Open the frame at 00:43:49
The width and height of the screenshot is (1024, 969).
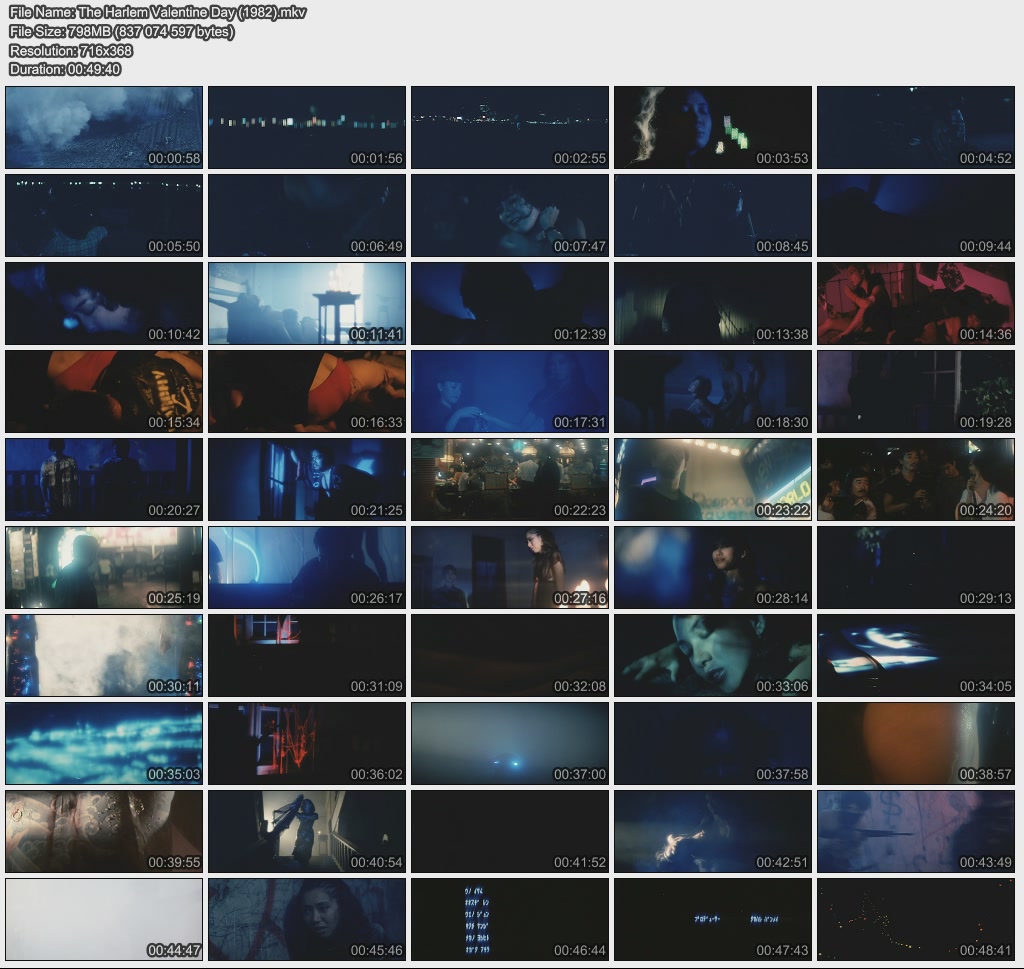[916, 832]
